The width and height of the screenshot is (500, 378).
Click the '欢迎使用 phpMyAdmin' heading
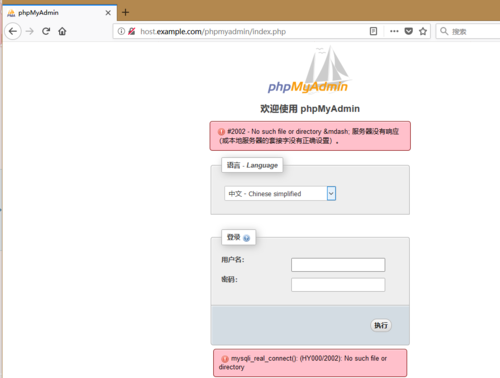pyautogui.click(x=310, y=109)
